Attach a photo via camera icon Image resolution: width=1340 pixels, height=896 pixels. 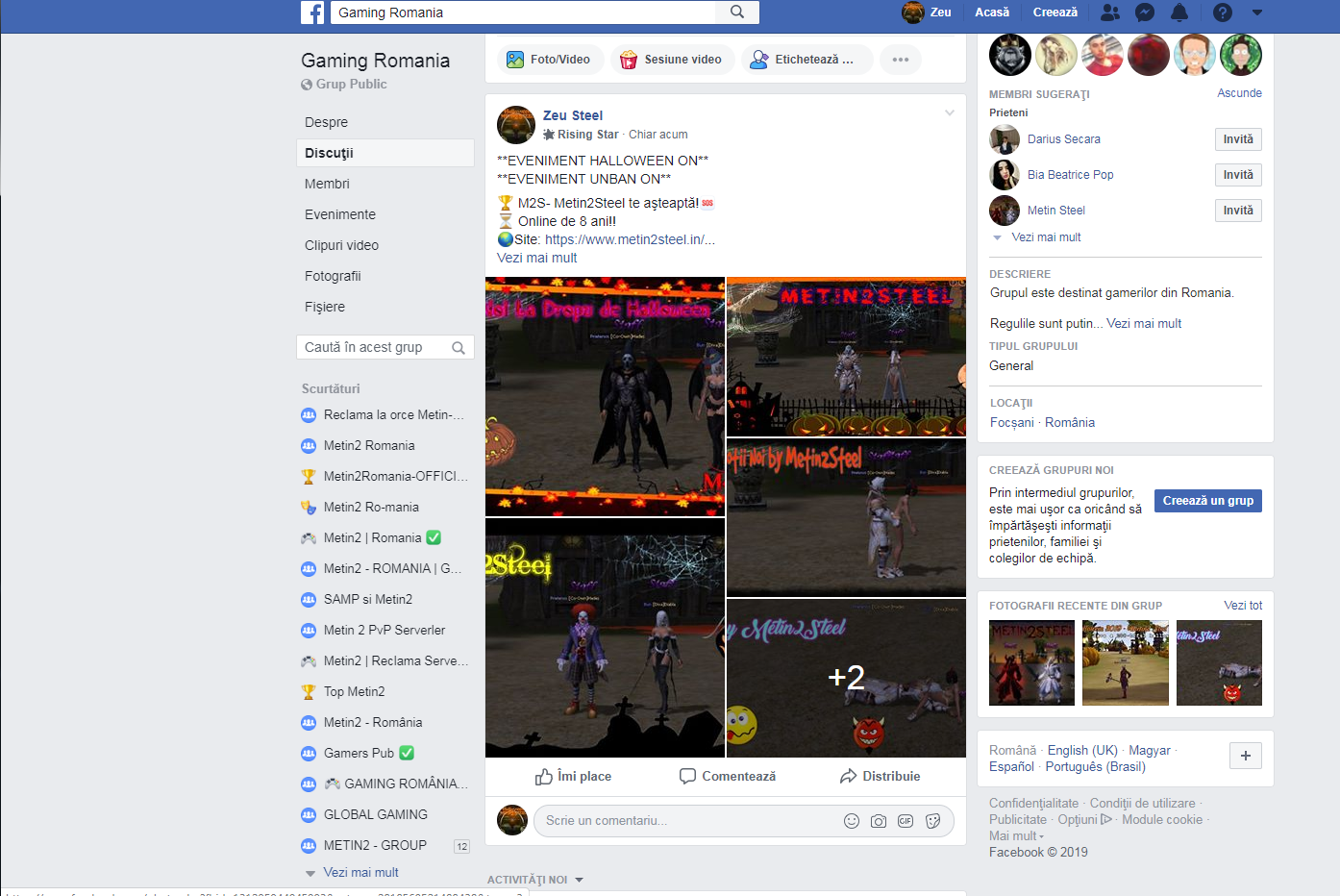coord(879,821)
